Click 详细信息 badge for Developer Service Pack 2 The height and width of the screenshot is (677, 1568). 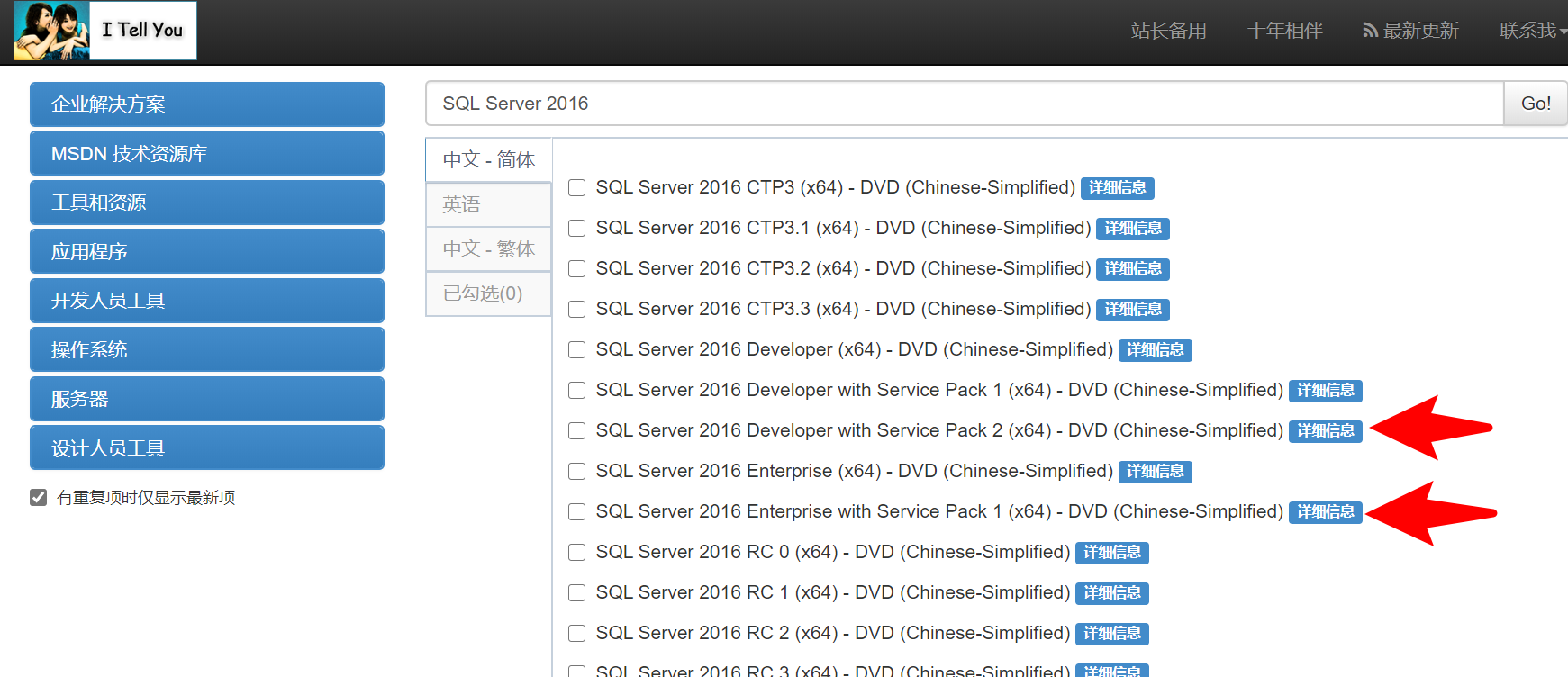(1325, 431)
